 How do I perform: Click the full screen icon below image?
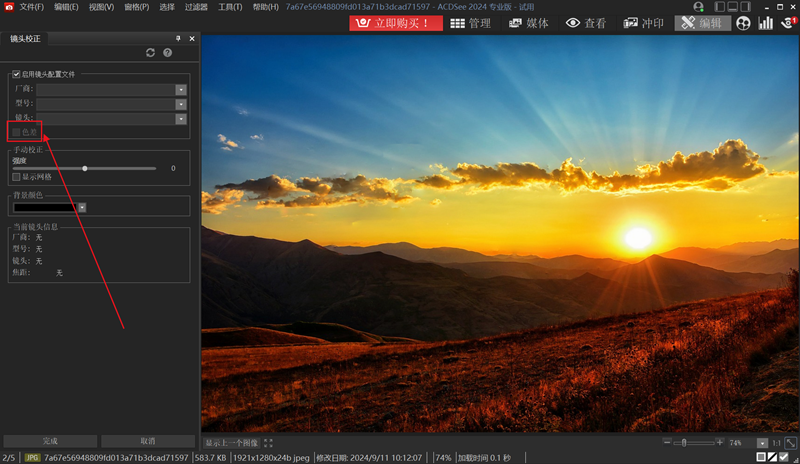coord(268,442)
